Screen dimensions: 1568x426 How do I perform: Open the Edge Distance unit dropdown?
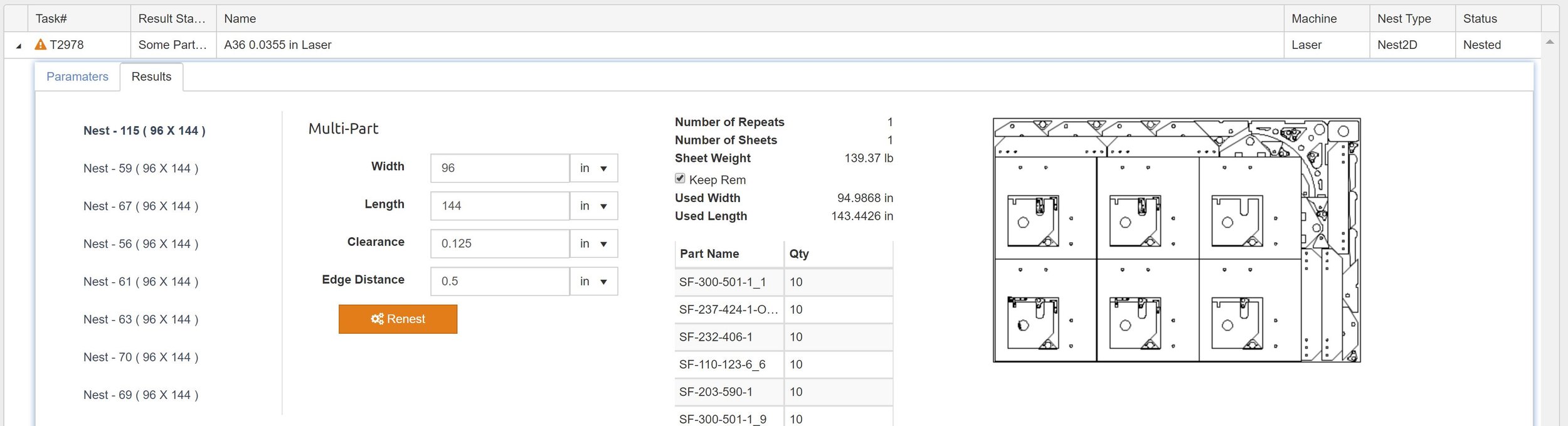593,281
